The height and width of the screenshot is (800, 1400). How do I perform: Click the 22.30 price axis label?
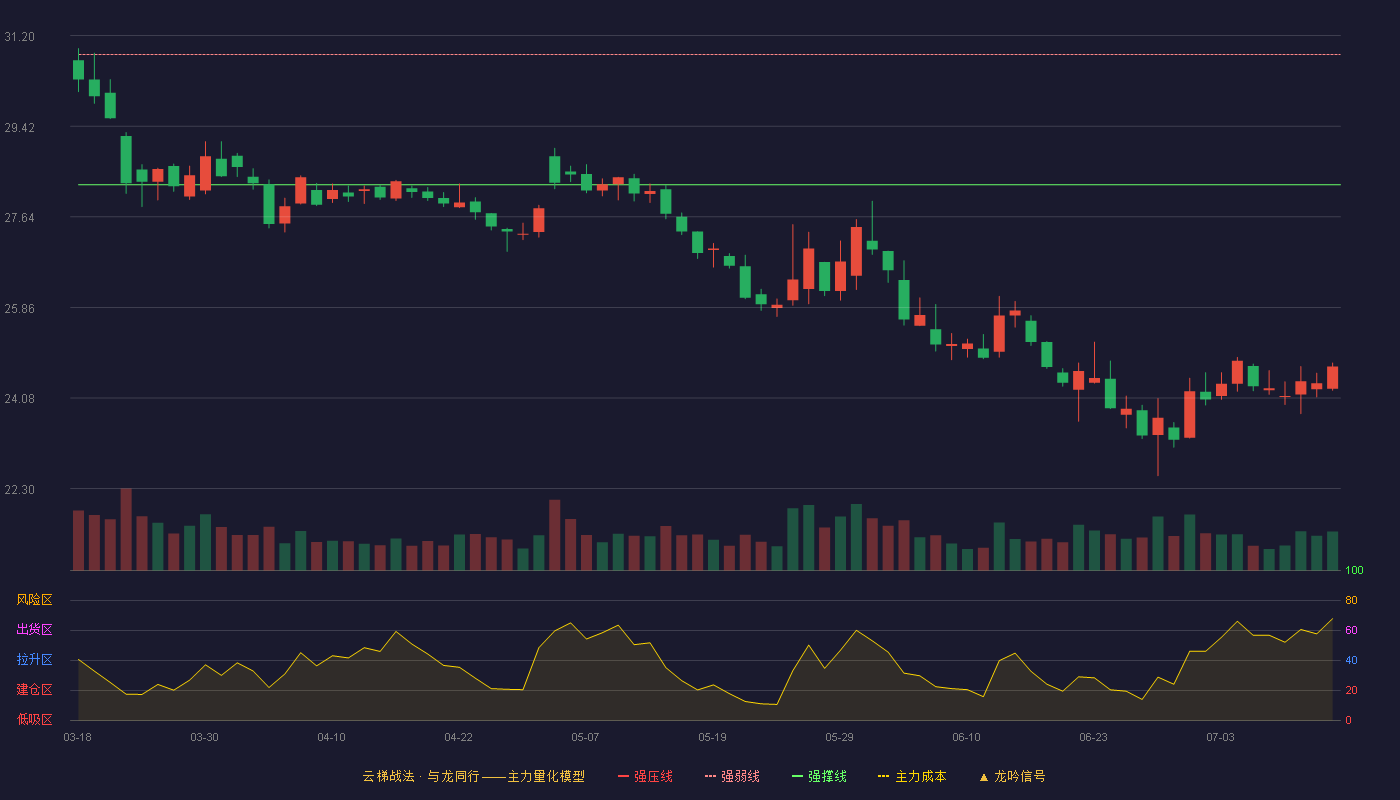point(19,490)
